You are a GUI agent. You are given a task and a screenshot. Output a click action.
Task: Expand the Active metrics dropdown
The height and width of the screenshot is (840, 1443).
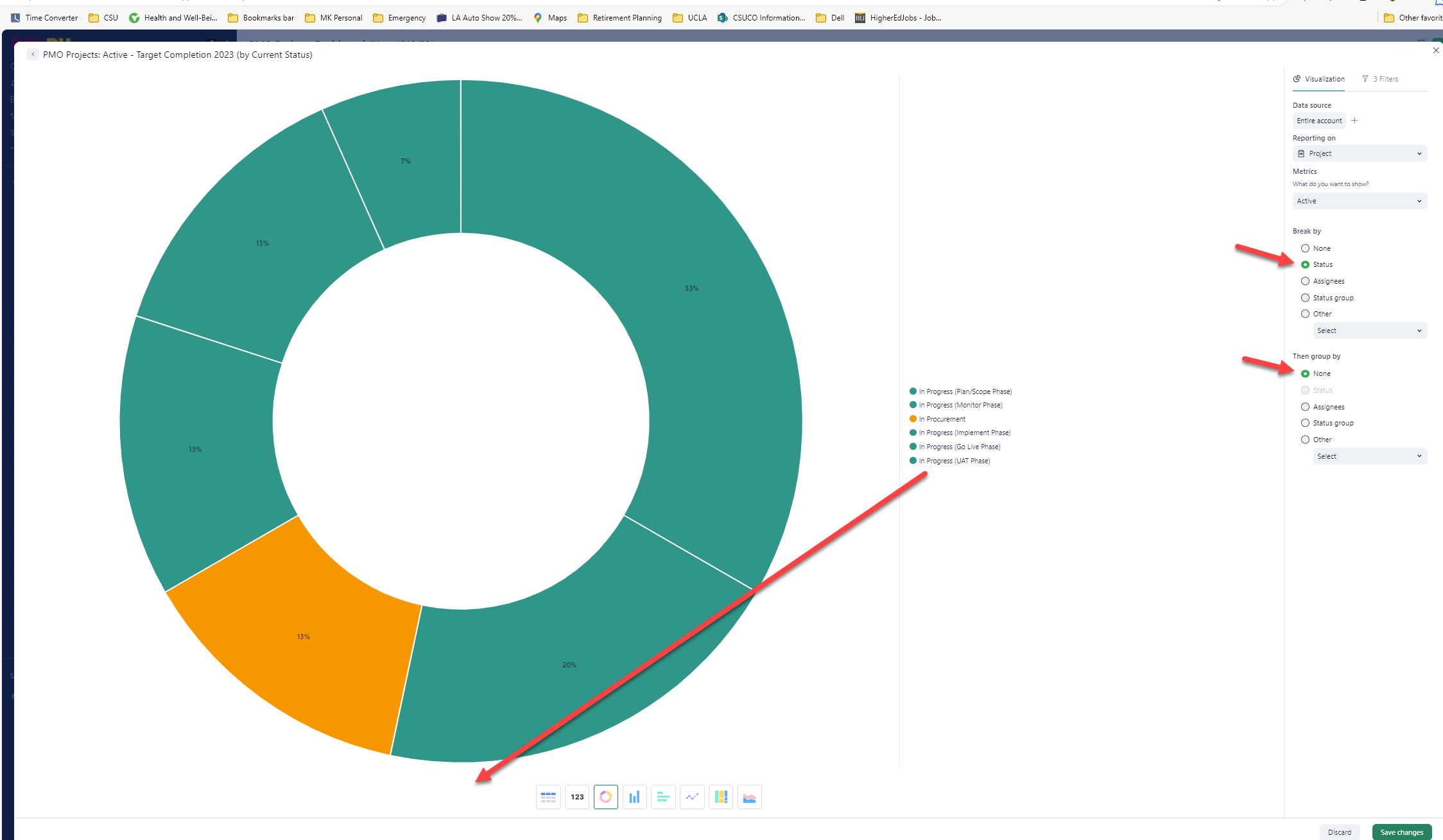pyautogui.click(x=1359, y=201)
